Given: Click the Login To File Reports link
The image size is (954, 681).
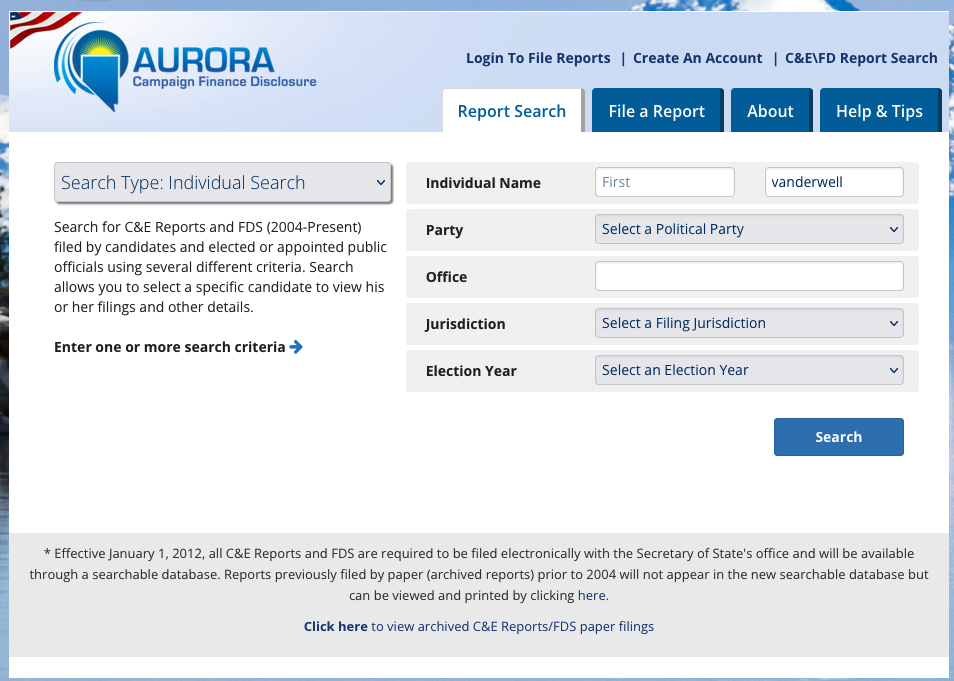Looking at the screenshot, I should (x=538, y=58).
